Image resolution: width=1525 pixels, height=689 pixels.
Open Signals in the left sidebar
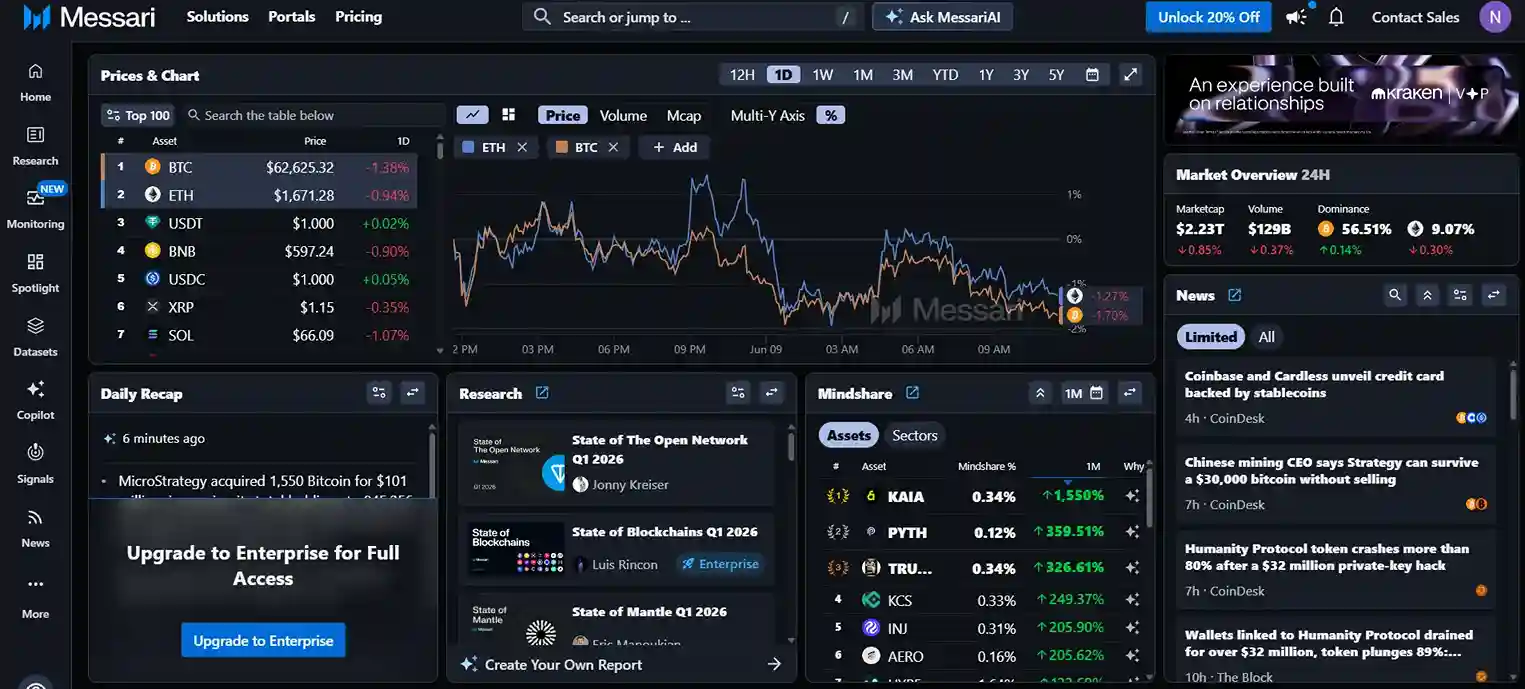point(35,464)
